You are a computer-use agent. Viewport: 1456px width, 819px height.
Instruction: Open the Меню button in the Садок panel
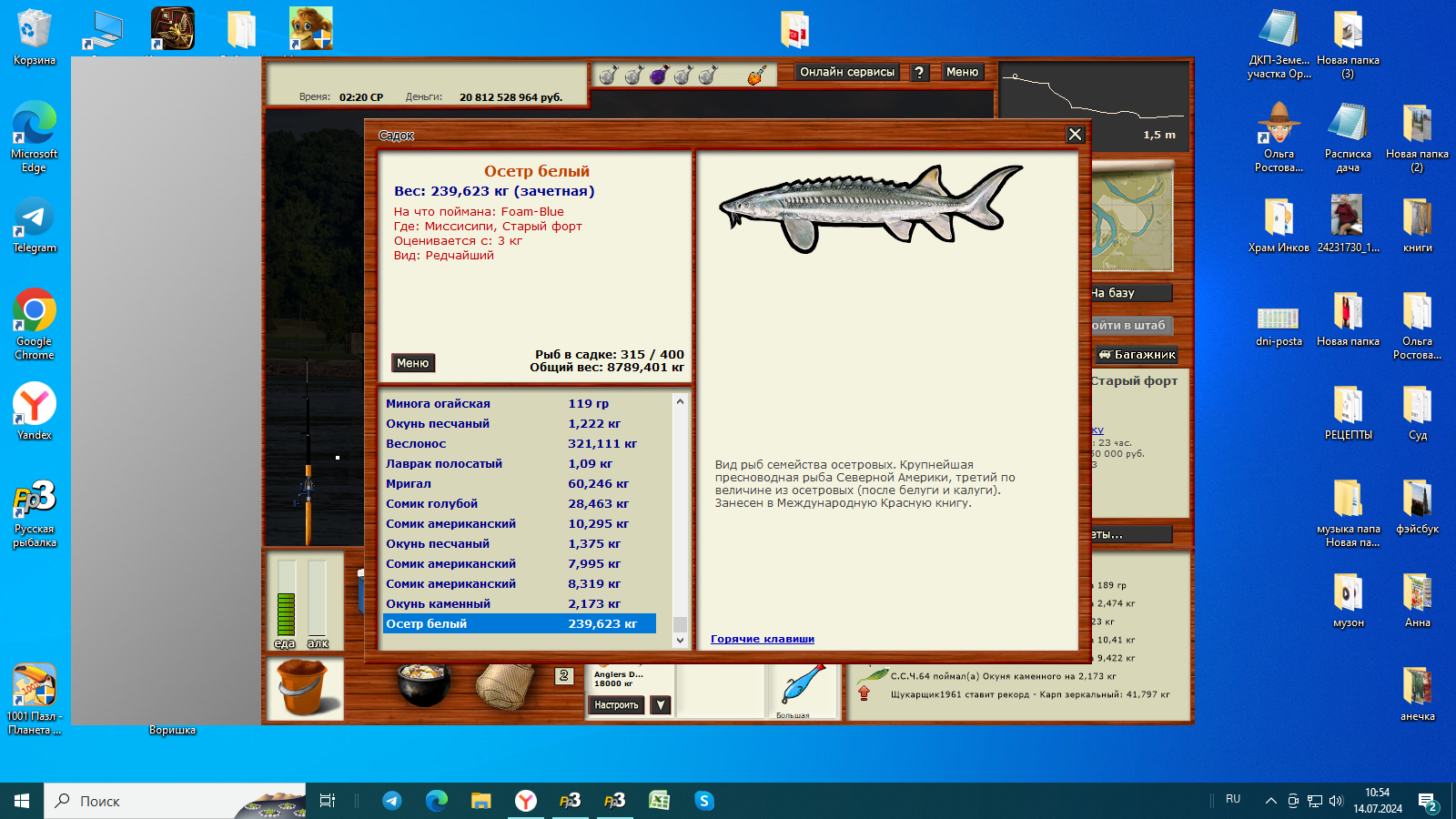tap(413, 363)
